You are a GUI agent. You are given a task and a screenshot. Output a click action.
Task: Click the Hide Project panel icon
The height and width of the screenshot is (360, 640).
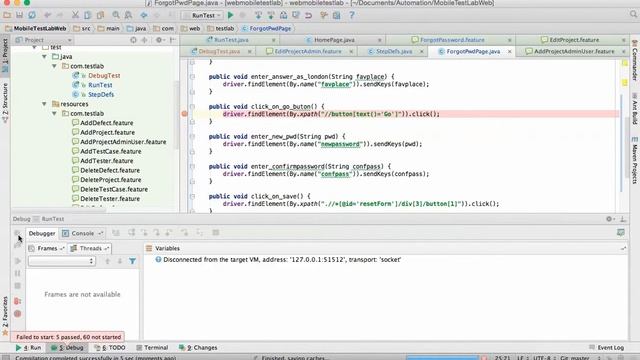pos(173,40)
